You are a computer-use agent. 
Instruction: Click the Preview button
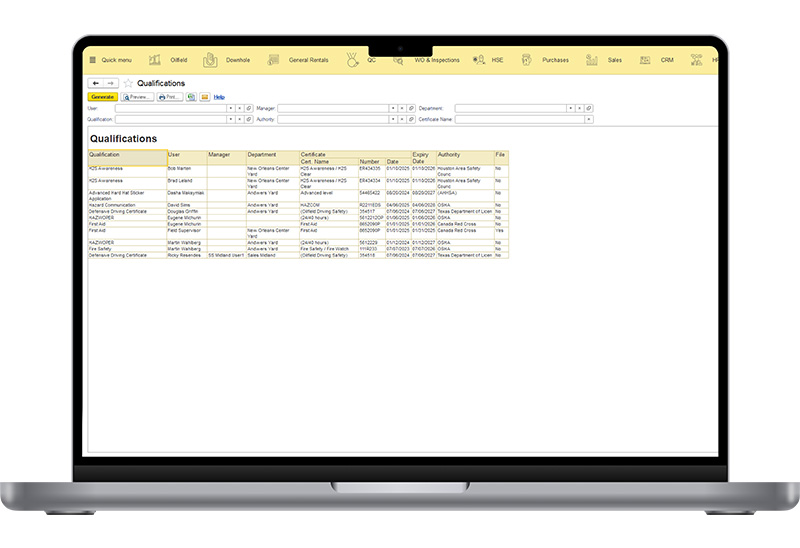(x=138, y=97)
